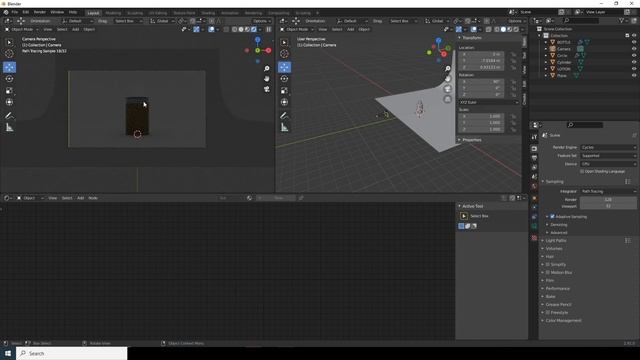Click the Render samples field showing 128
The height and width of the screenshot is (360, 640).
(608, 200)
